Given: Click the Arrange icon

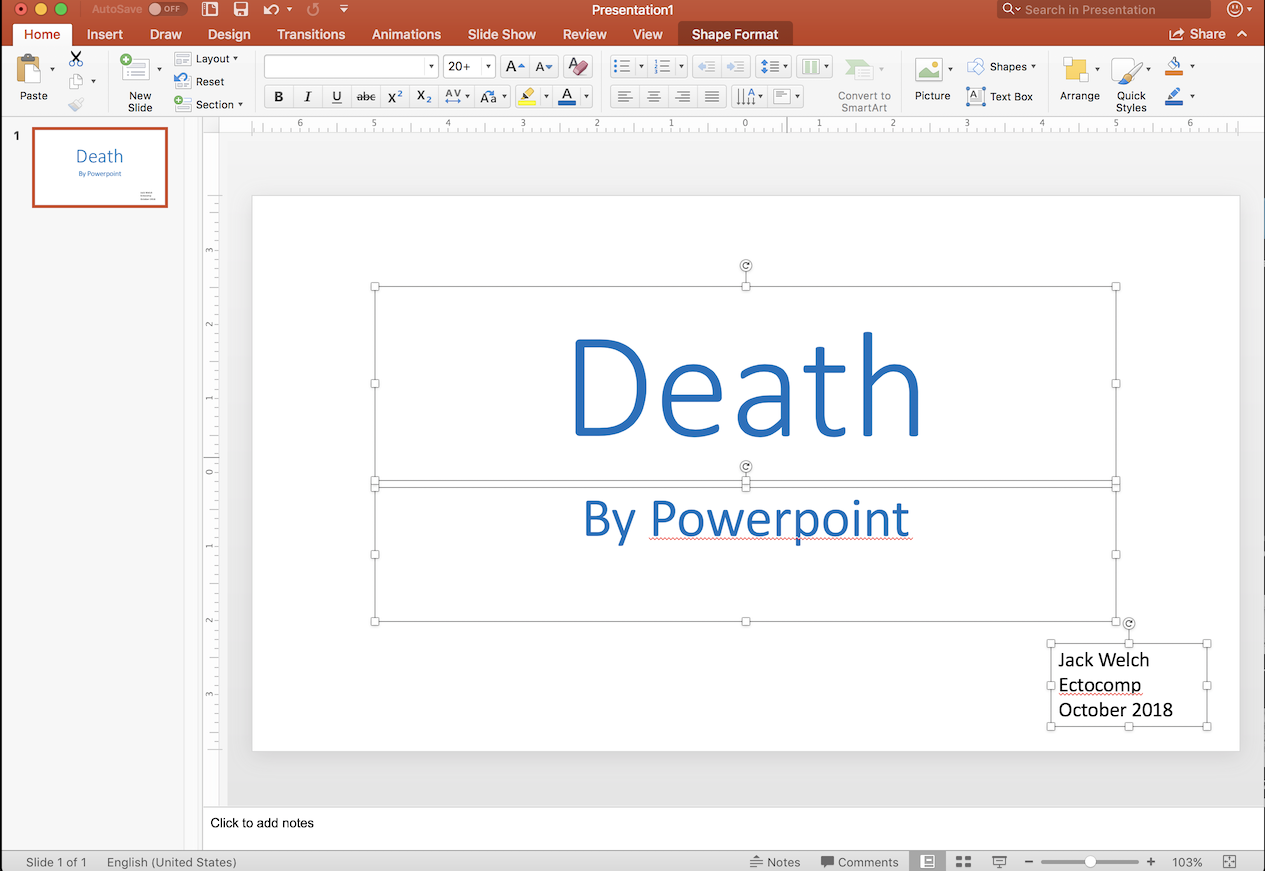Looking at the screenshot, I should [x=1079, y=80].
